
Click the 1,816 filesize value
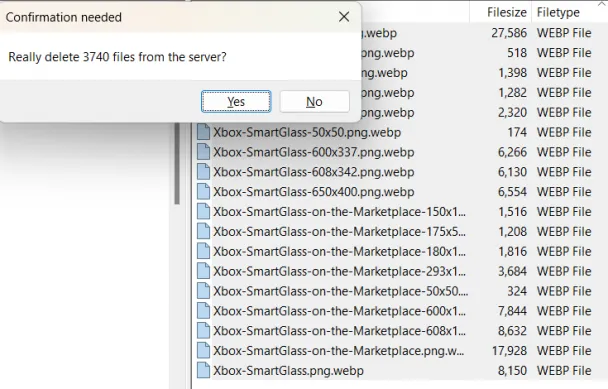click(x=512, y=251)
